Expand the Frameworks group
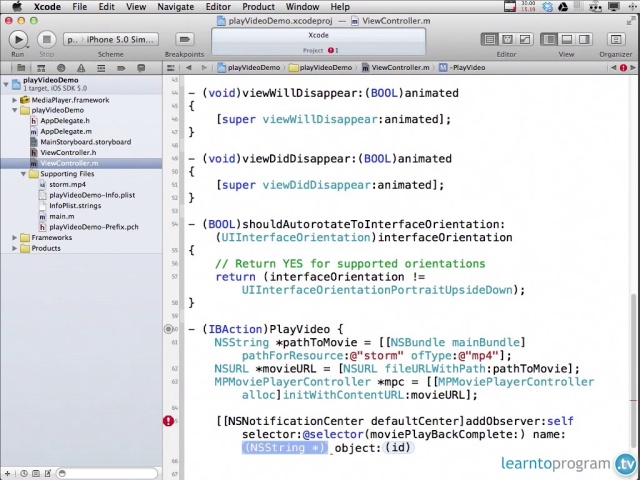 [x=15, y=238]
